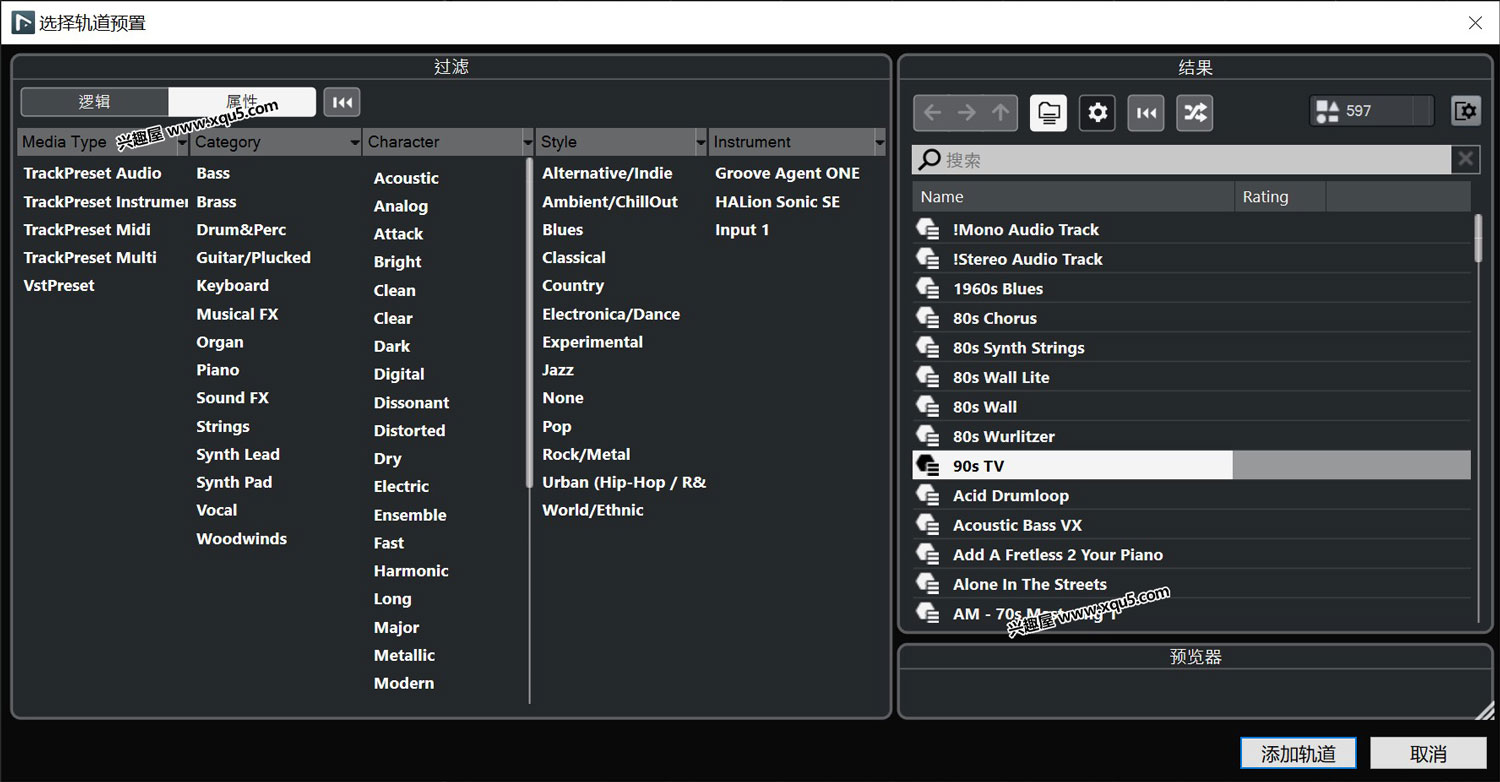The height and width of the screenshot is (782, 1500).
Task: Click the back navigation arrow in results
Action: (932, 113)
